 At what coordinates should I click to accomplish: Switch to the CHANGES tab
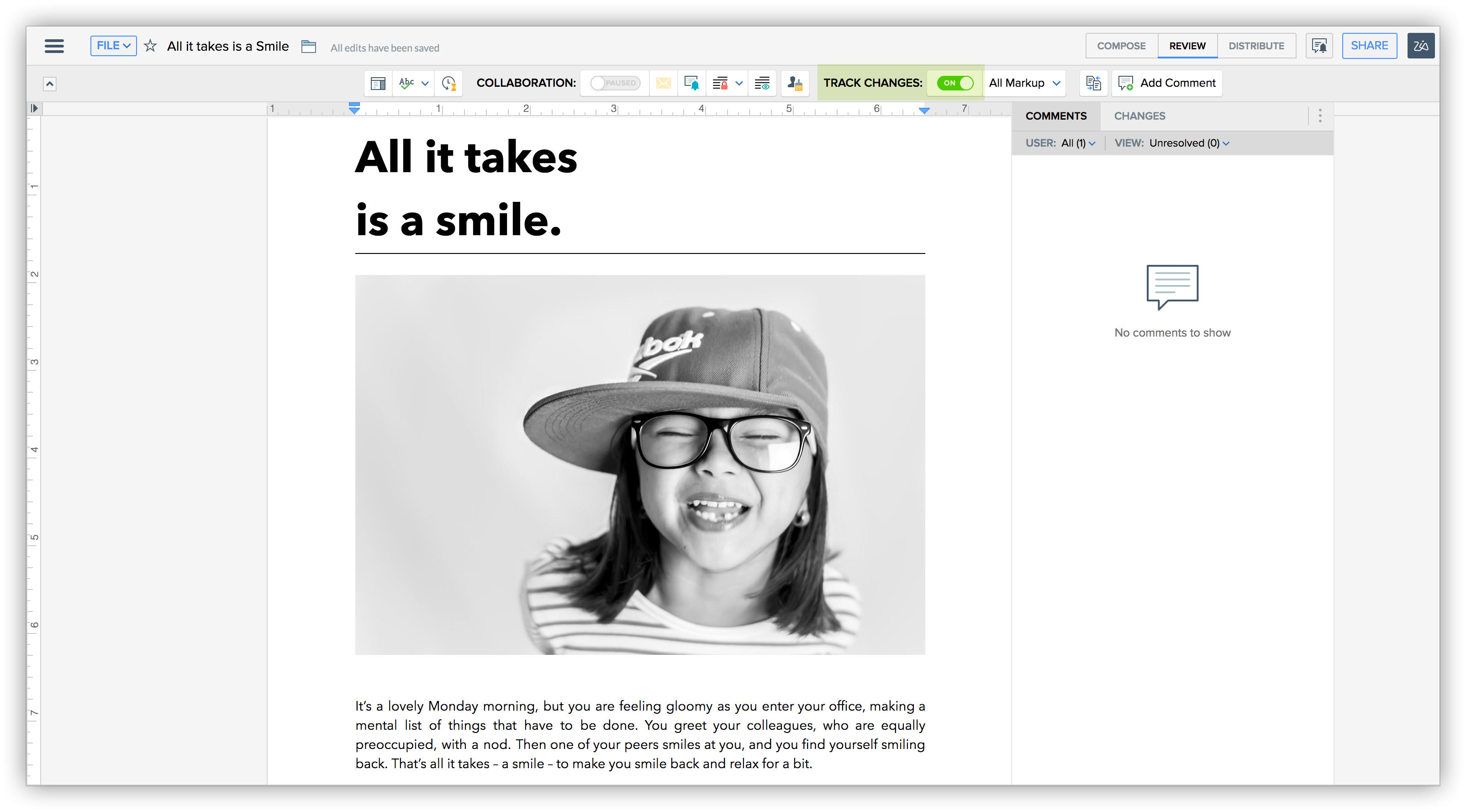(1139, 116)
